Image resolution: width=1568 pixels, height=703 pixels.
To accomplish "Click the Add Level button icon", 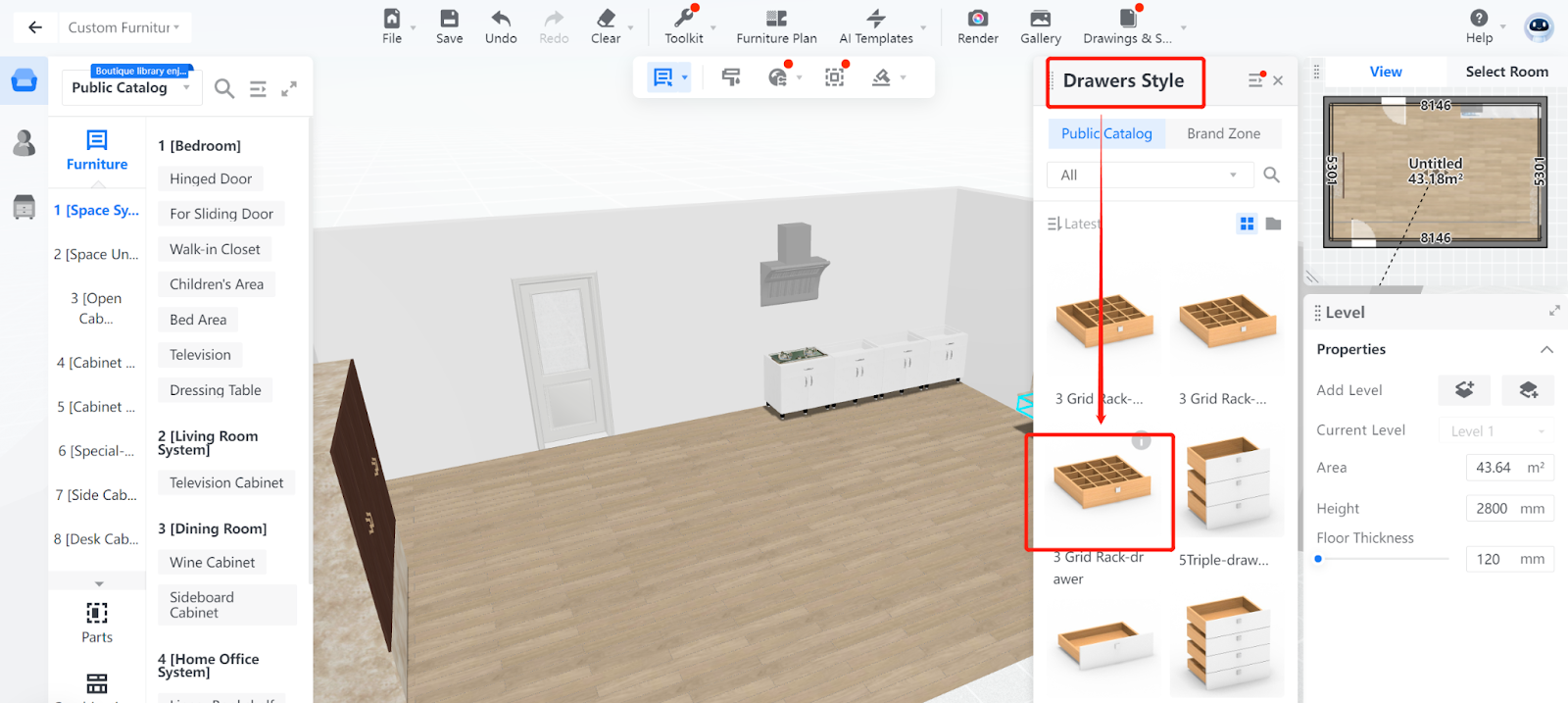I will tap(1464, 389).
